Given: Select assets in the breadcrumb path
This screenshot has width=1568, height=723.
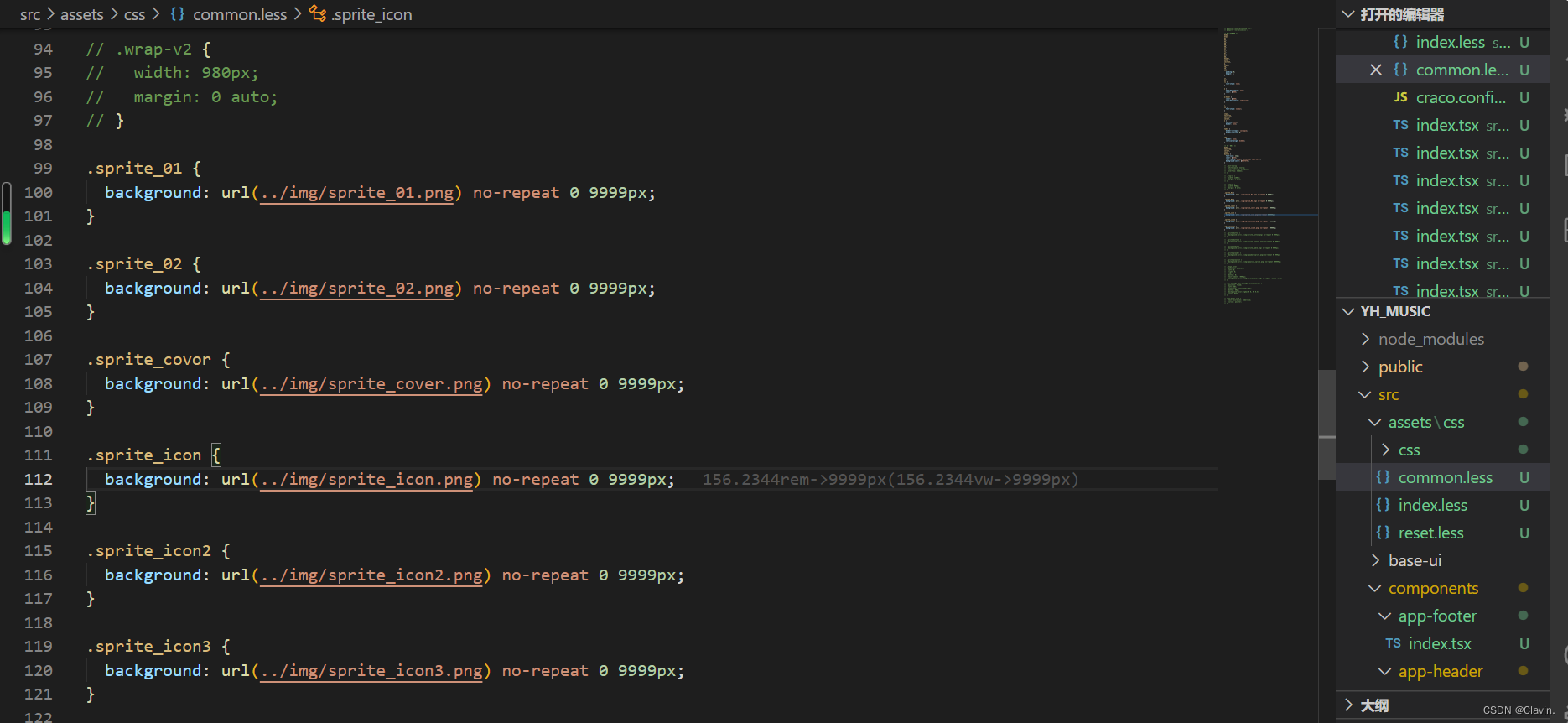Looking at the screenshot, I should point(82,14).
